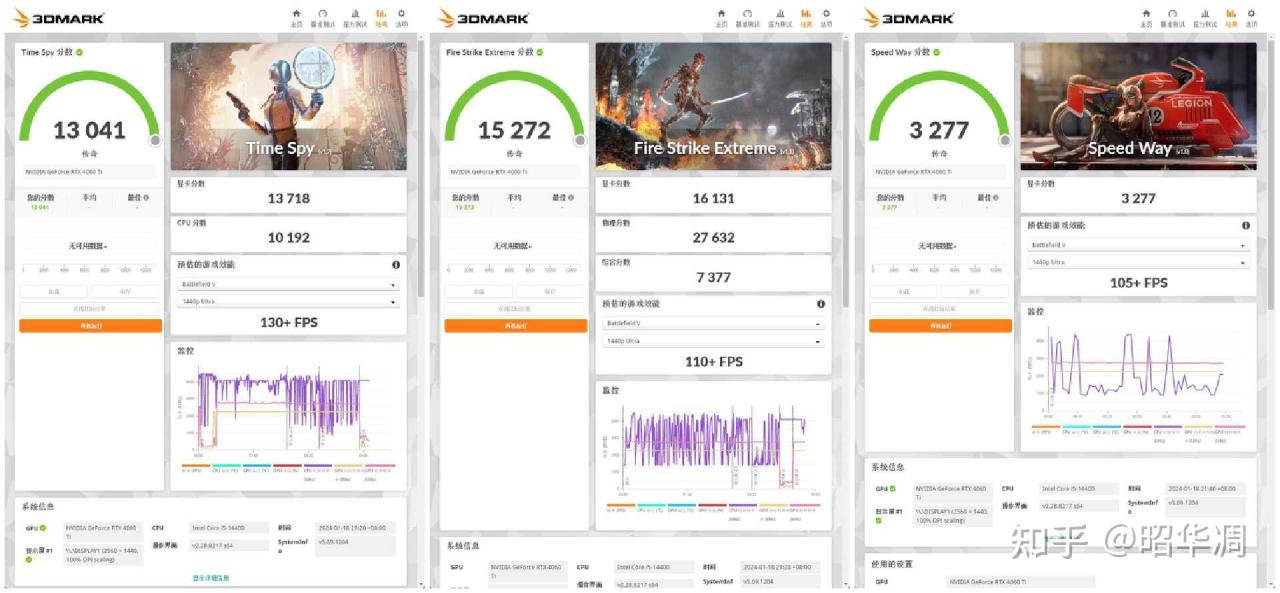
Task: Click the 3DMark logo in the Fire Strike Extreme window
Action: (x=484, y=17)
